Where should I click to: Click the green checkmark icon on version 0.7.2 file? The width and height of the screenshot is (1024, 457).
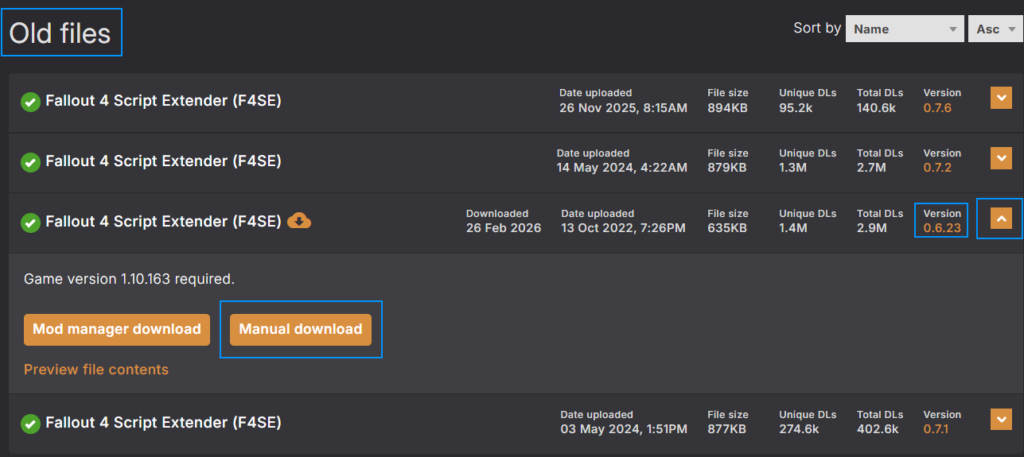[x=31, y=161]
